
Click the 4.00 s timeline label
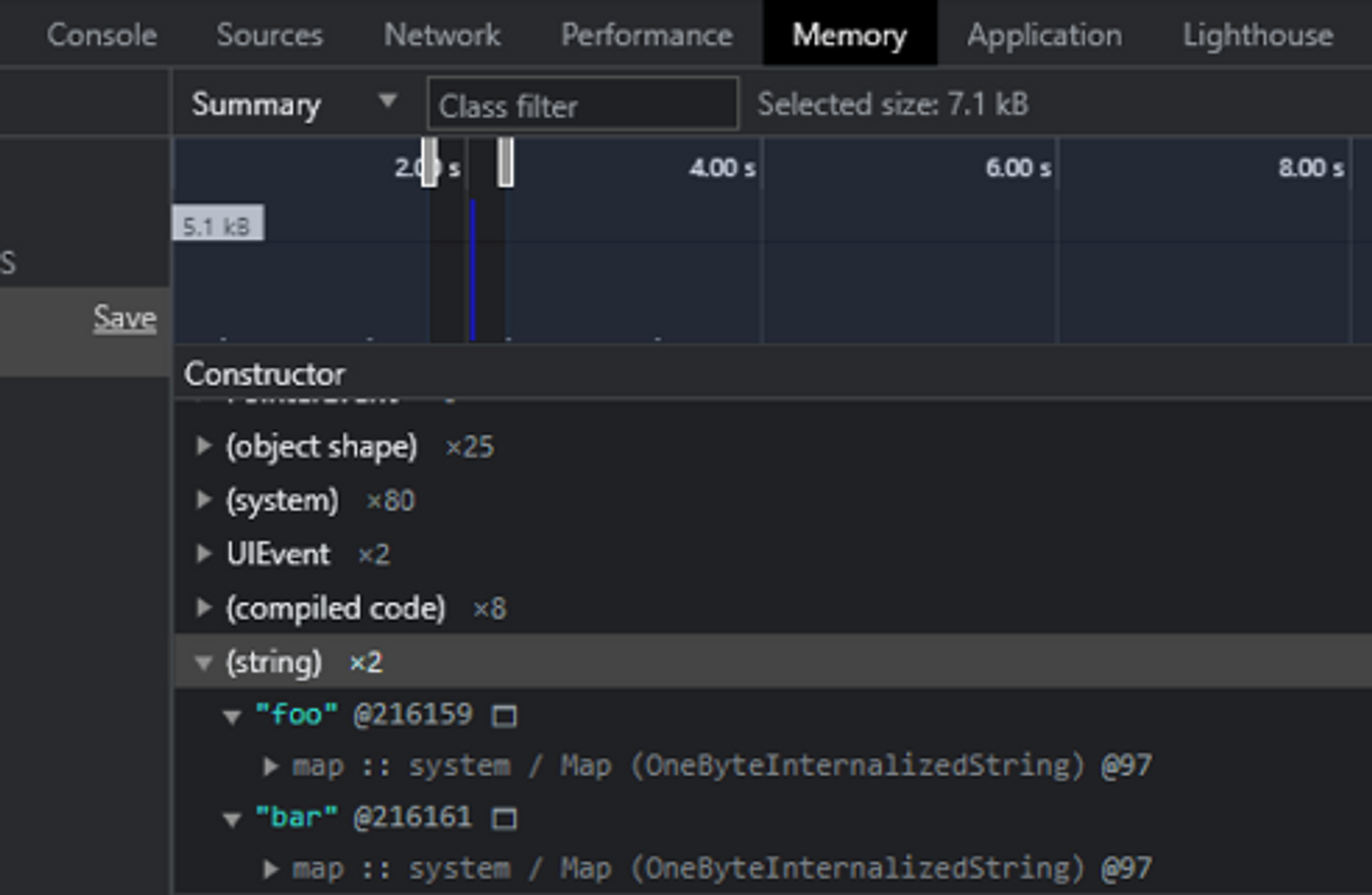tap(722, 167)
